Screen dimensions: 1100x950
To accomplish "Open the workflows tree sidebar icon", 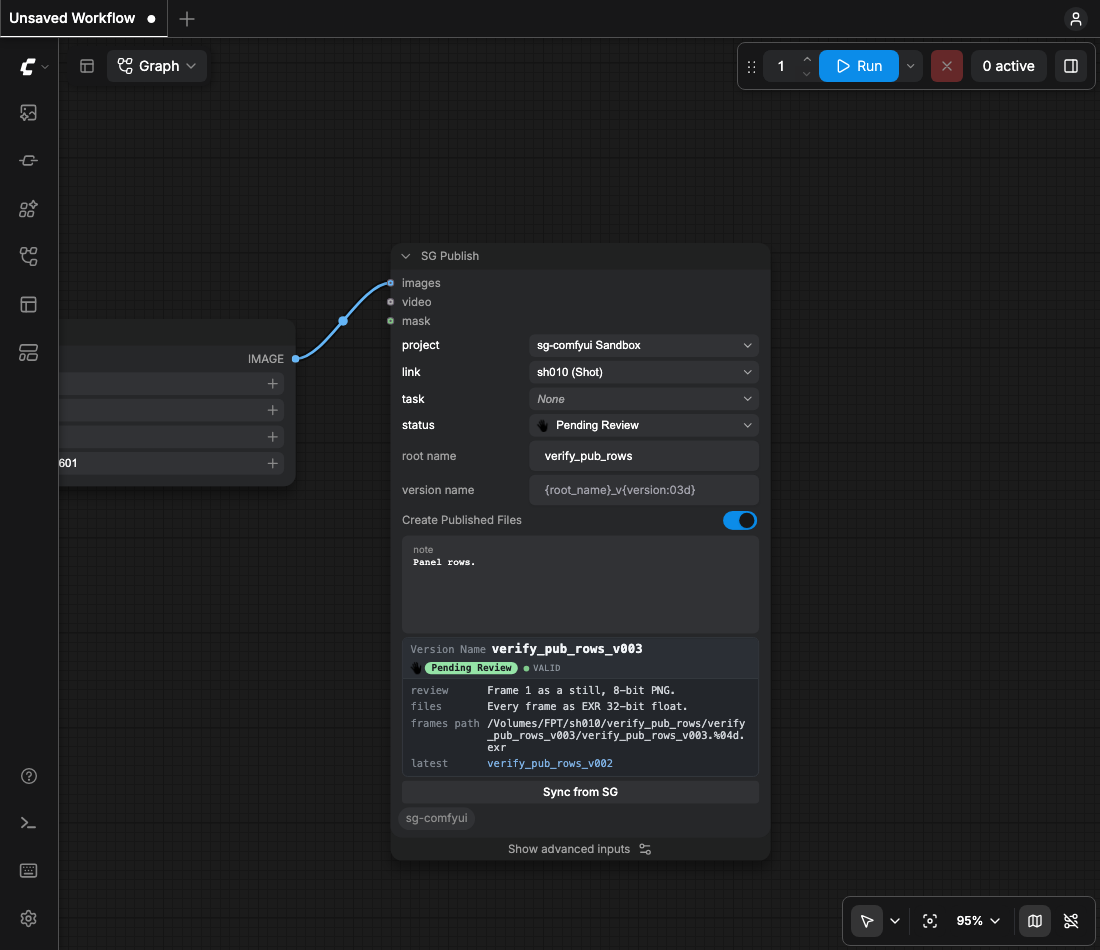I will tap(29, 256).
